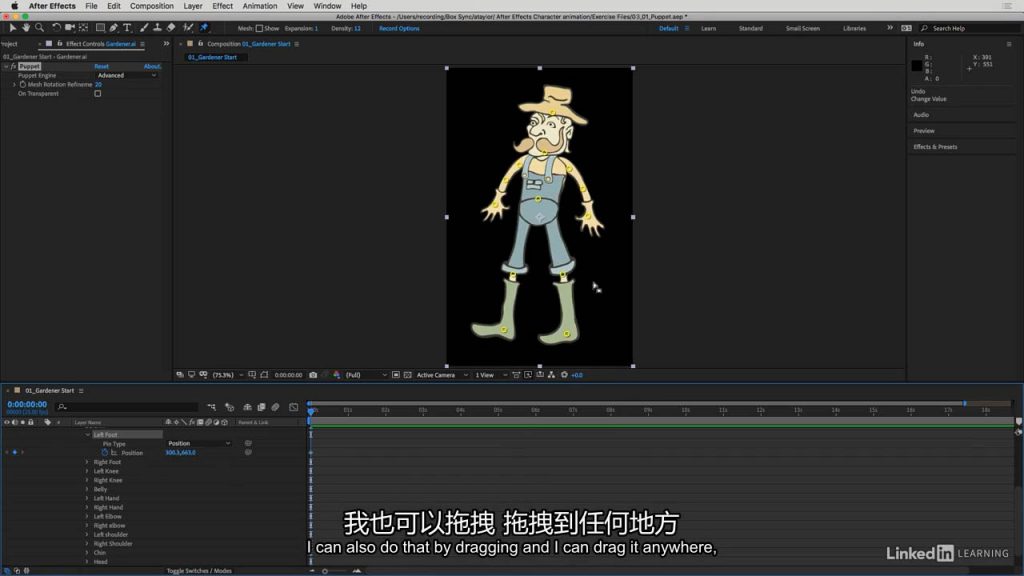The height and width of the screenshot is (576, 1024).
Task: Toggle mask and shape path visibility icon
Action: click(264, 375)
